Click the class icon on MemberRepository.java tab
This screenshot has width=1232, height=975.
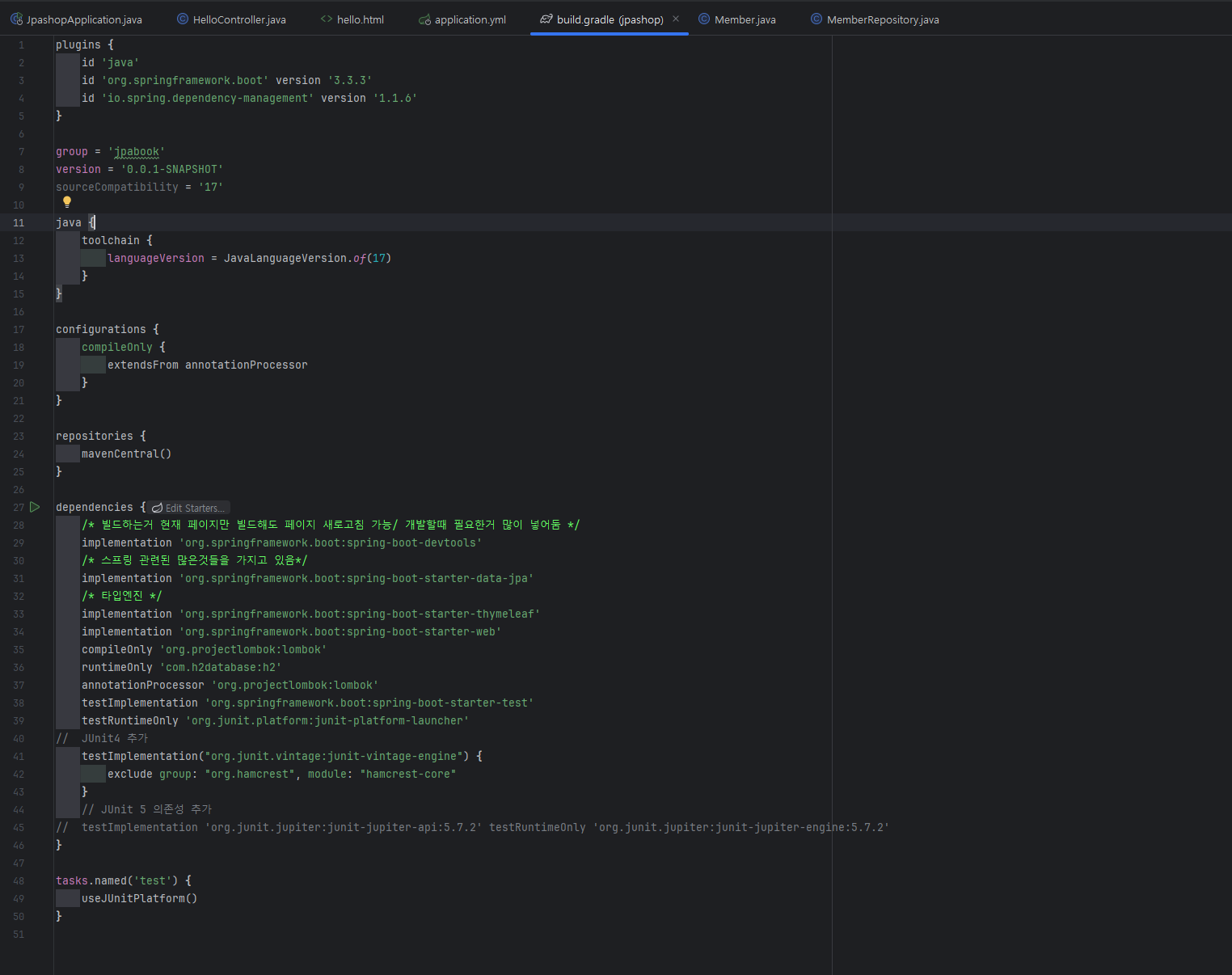pos(816,19)
